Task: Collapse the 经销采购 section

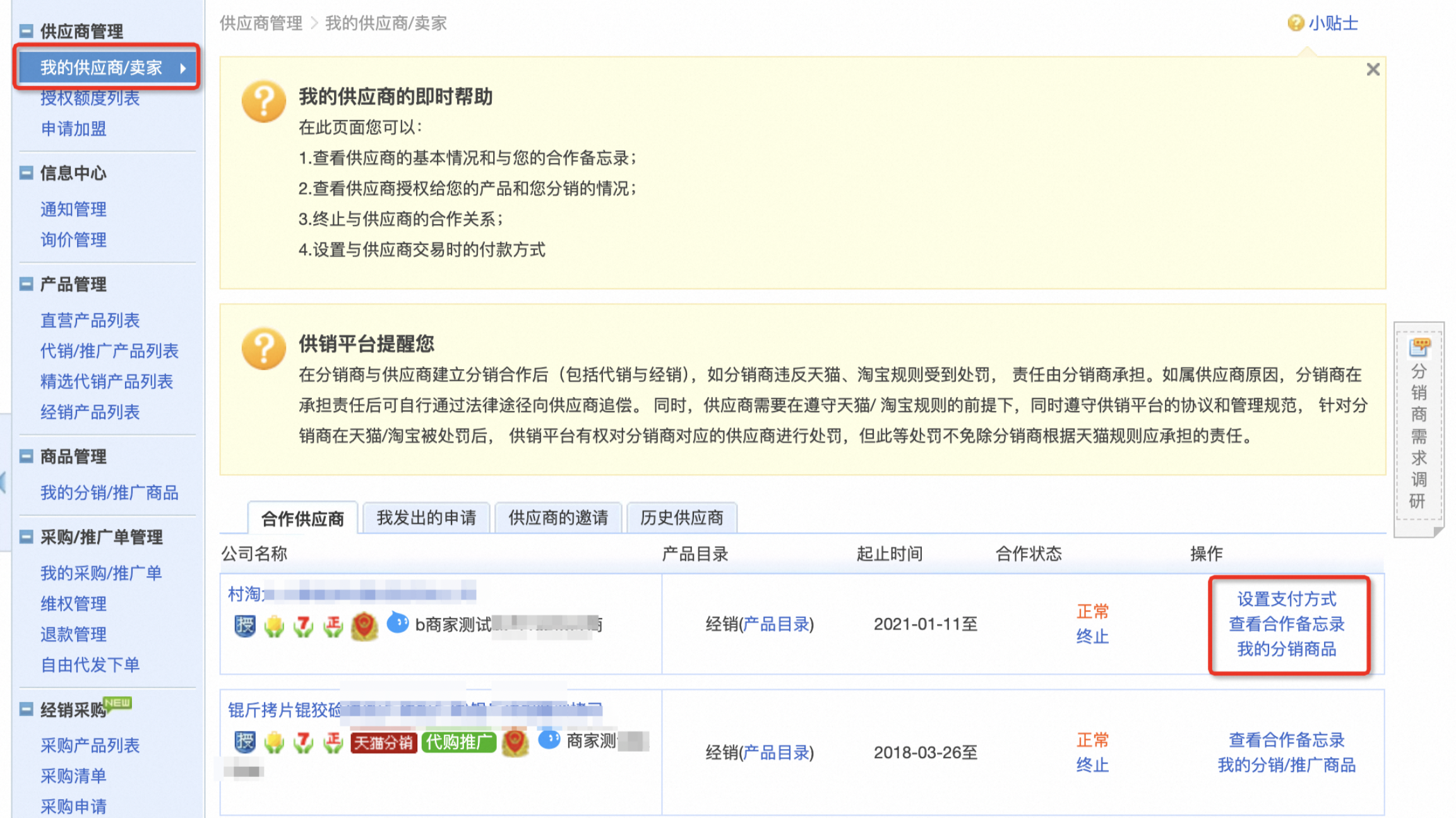Action: point(27,709)
